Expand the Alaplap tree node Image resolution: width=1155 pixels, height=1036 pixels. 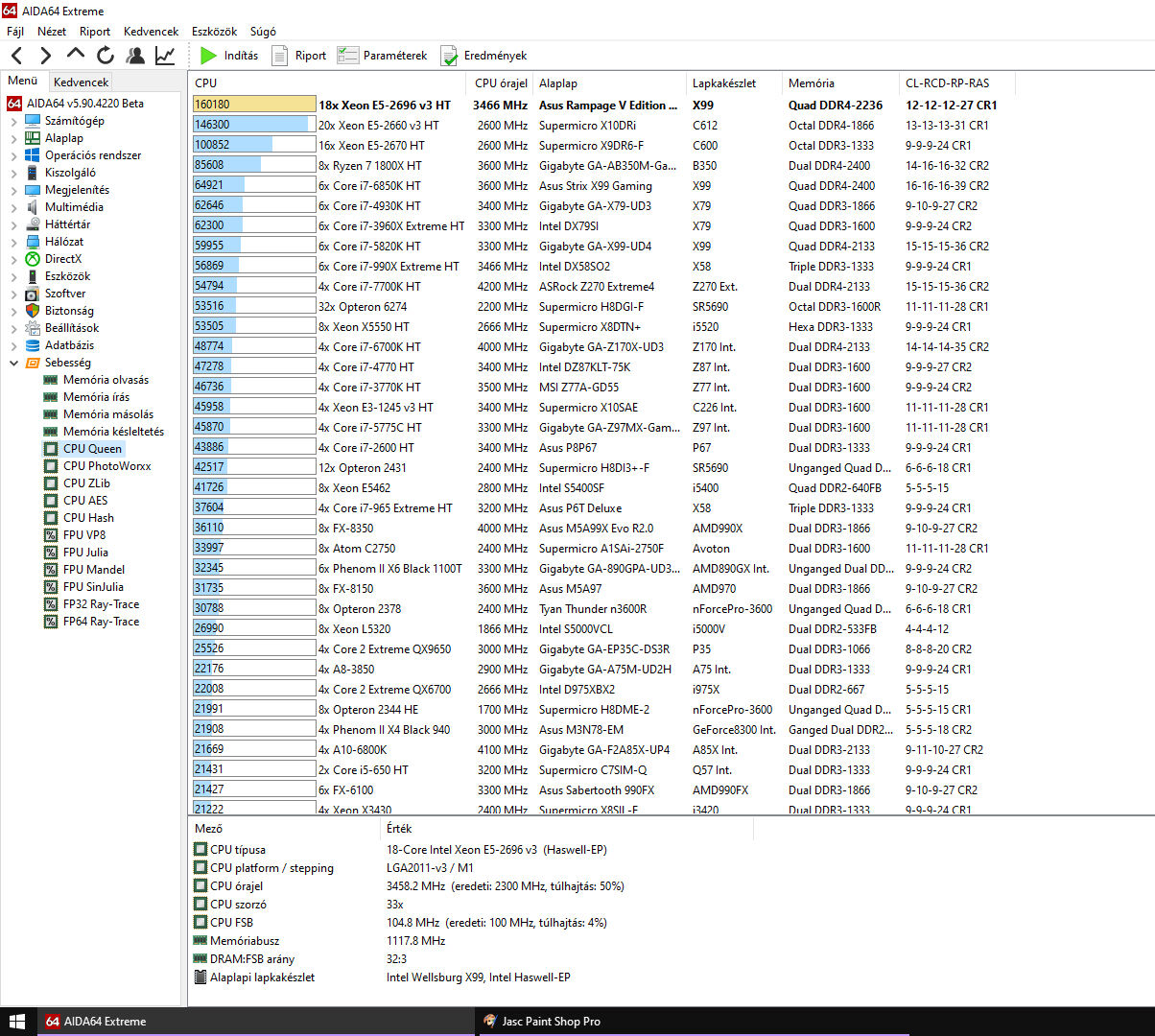13,138
